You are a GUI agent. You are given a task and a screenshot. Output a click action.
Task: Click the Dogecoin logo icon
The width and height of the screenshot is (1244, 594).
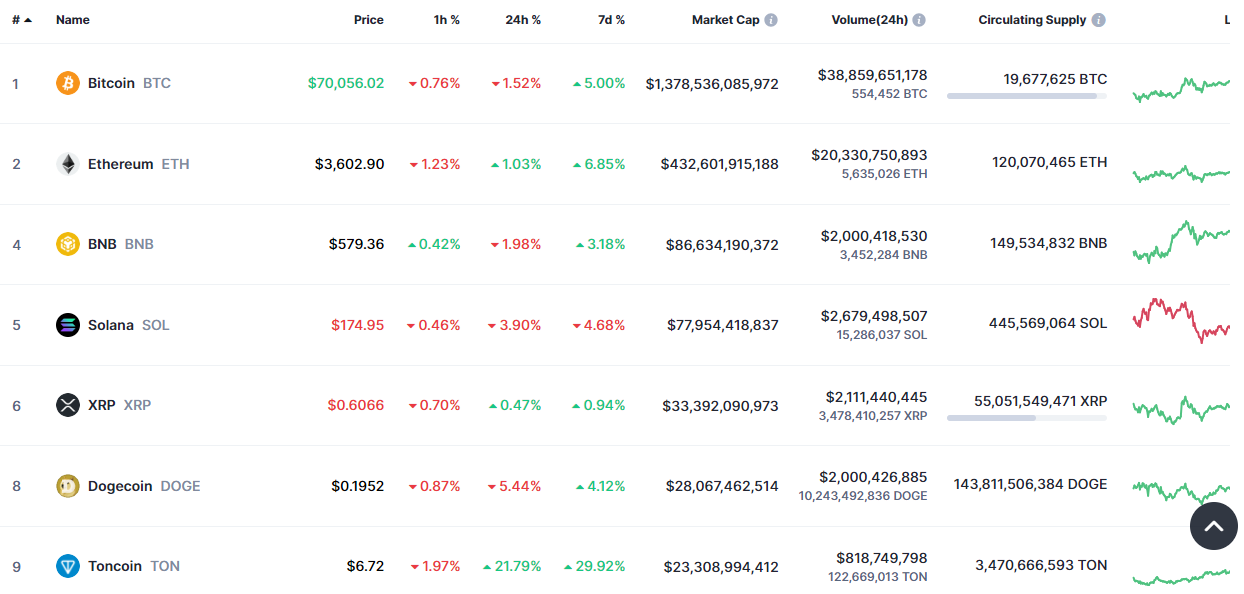coord(68,486)
